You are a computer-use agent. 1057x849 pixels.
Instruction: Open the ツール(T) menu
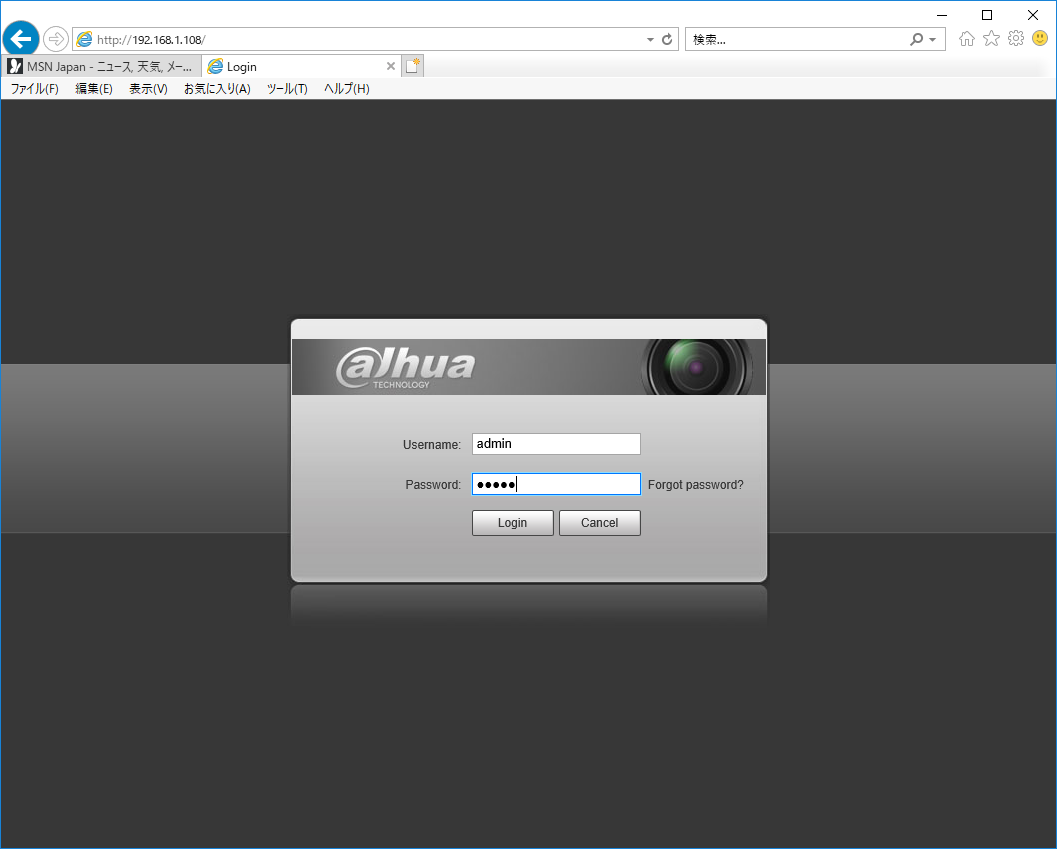(287, 89)
